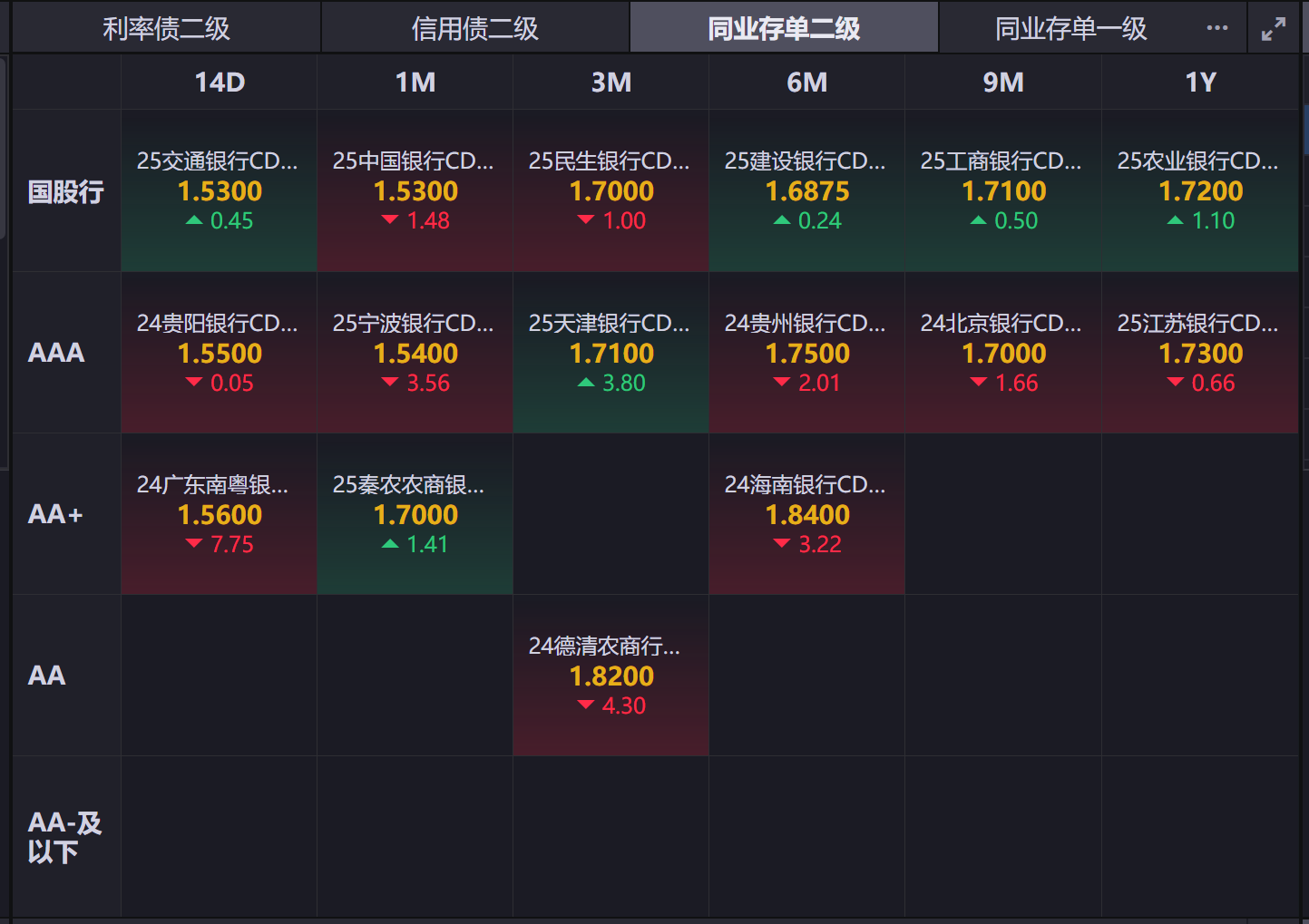This screenshot has width=1309, height=924.
Task: Click the 3.80 change value
Action: (x=624, y=383)
